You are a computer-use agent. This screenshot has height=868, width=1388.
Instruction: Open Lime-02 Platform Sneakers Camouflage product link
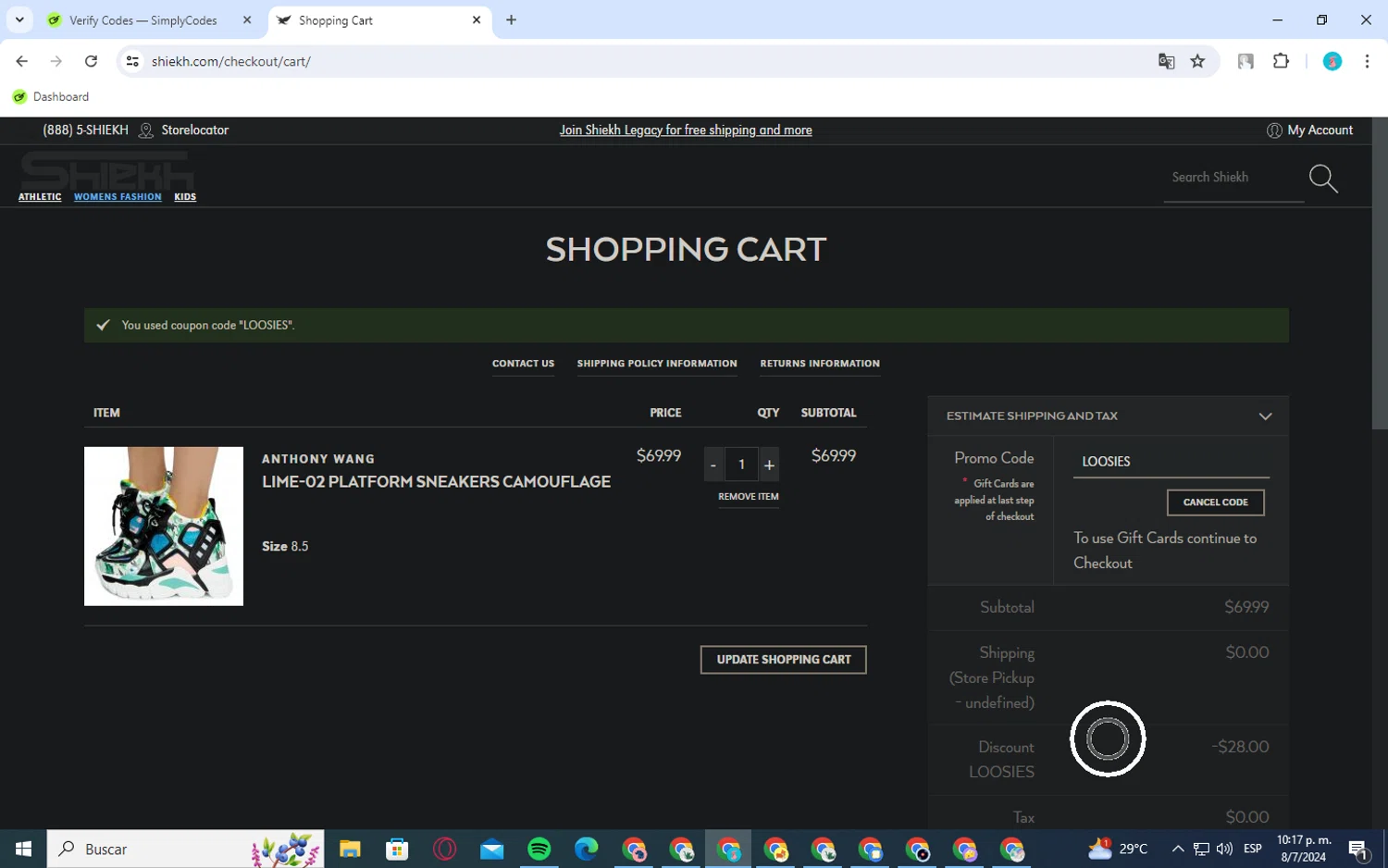[436, 482]
